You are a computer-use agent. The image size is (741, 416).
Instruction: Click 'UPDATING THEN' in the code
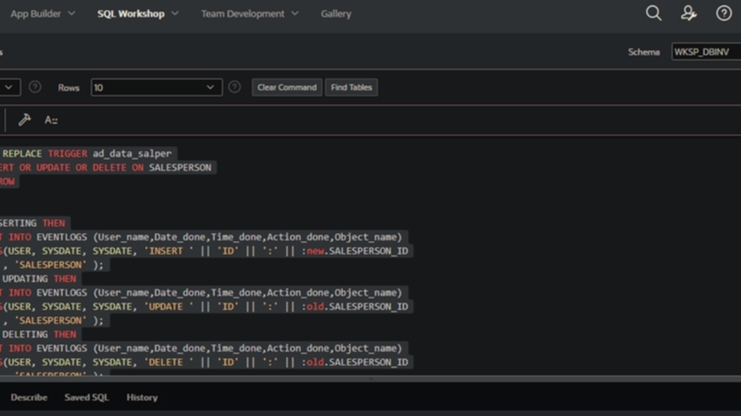click(39, 279)
